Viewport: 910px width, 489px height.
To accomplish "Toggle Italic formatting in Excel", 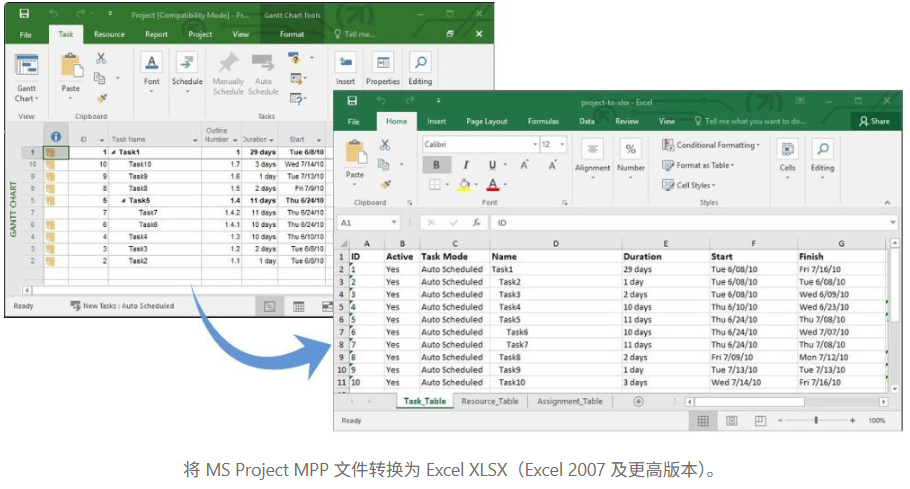I will pos(464,165).
